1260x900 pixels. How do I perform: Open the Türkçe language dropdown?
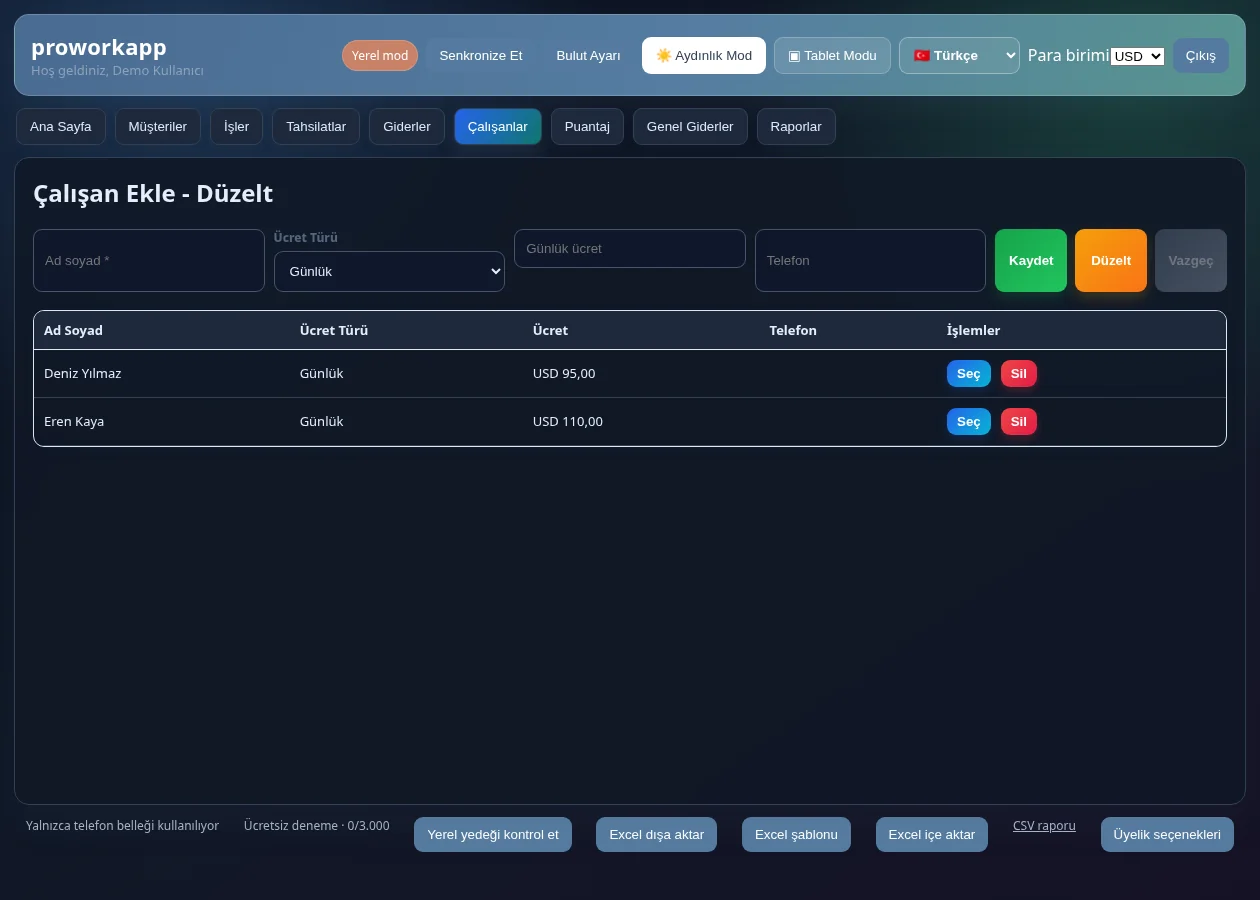click(x=959, y=56)
